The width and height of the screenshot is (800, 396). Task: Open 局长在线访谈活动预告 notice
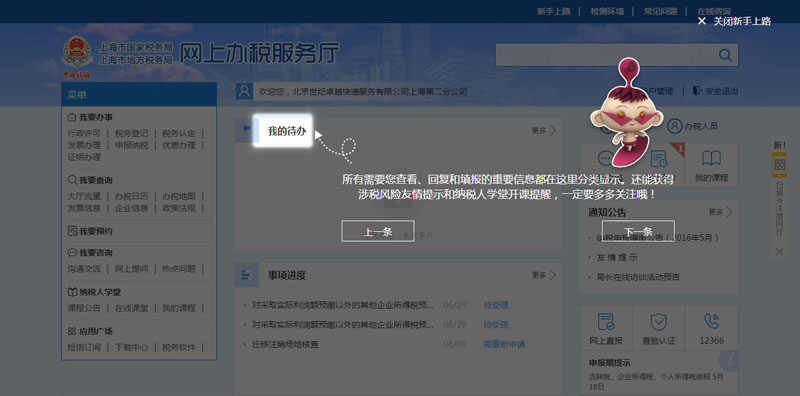(x=638, y=277)
